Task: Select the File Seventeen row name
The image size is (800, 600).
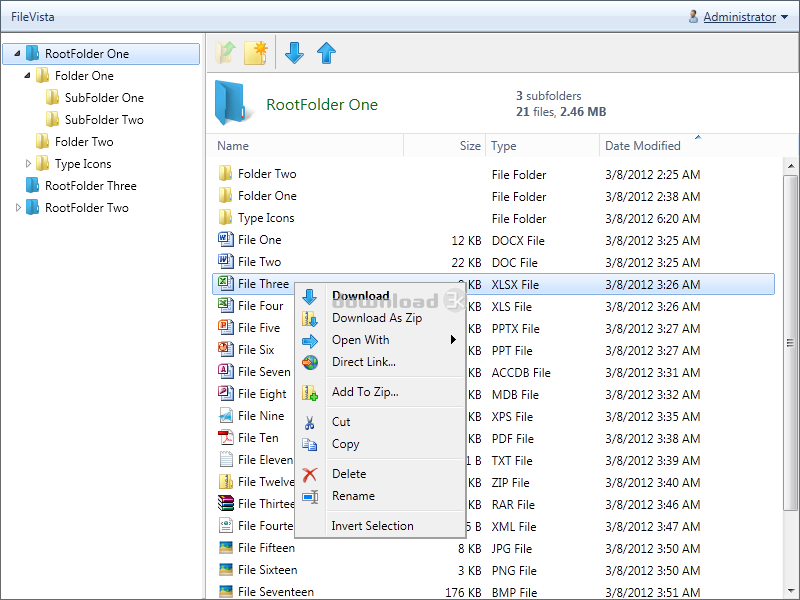Action: point(276,591)
